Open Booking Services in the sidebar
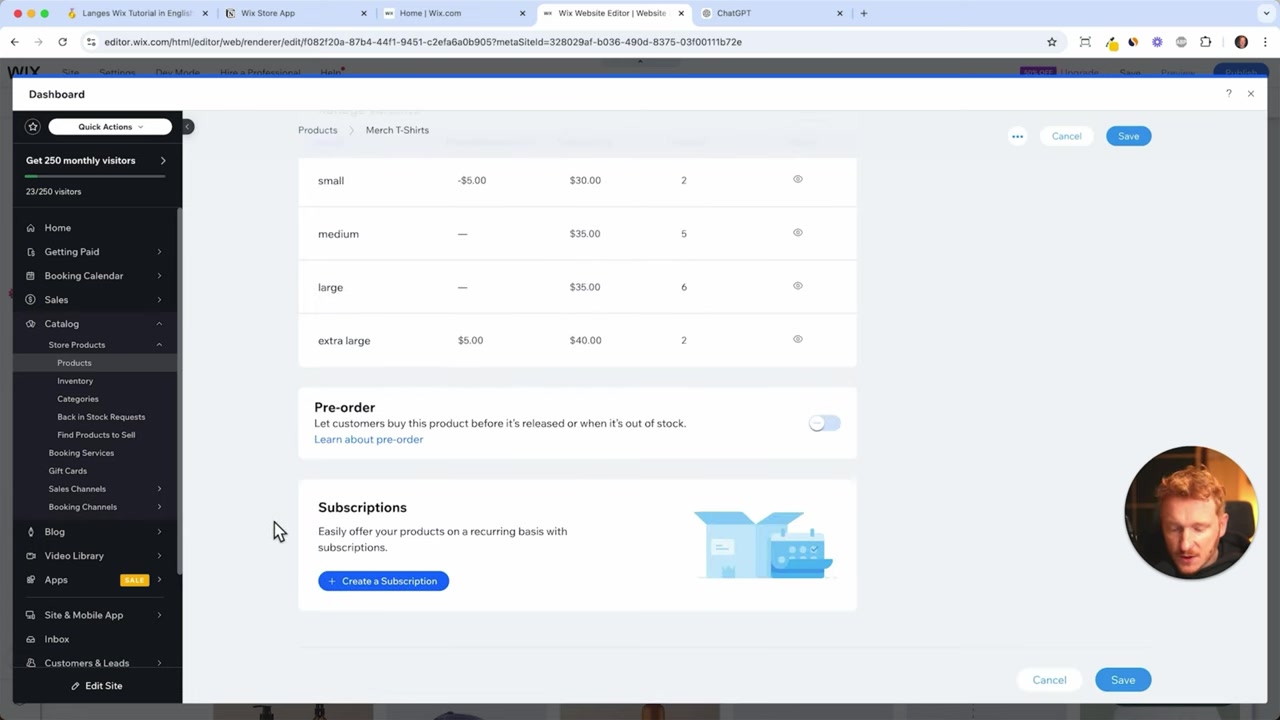This screenshot has height=720, width=1280. tap(81, 453)
